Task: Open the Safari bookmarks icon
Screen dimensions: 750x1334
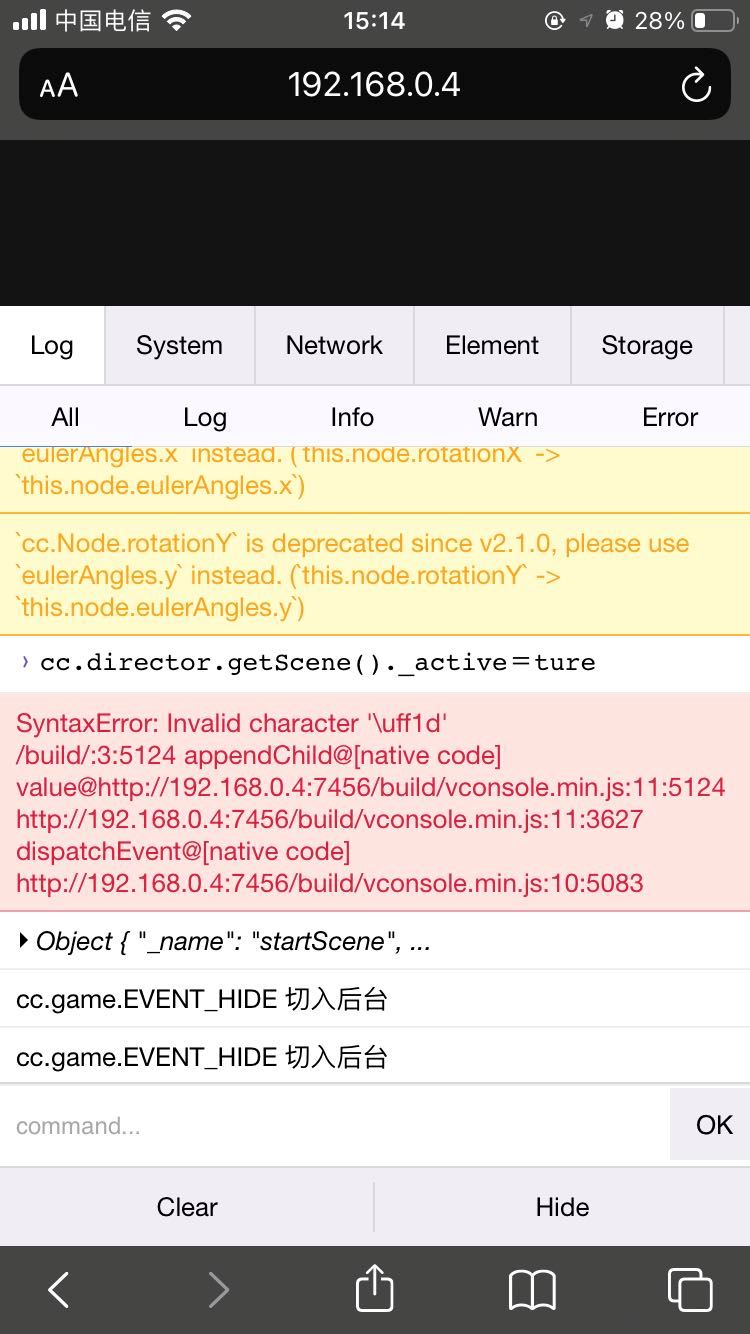Action: (532, 1290)
